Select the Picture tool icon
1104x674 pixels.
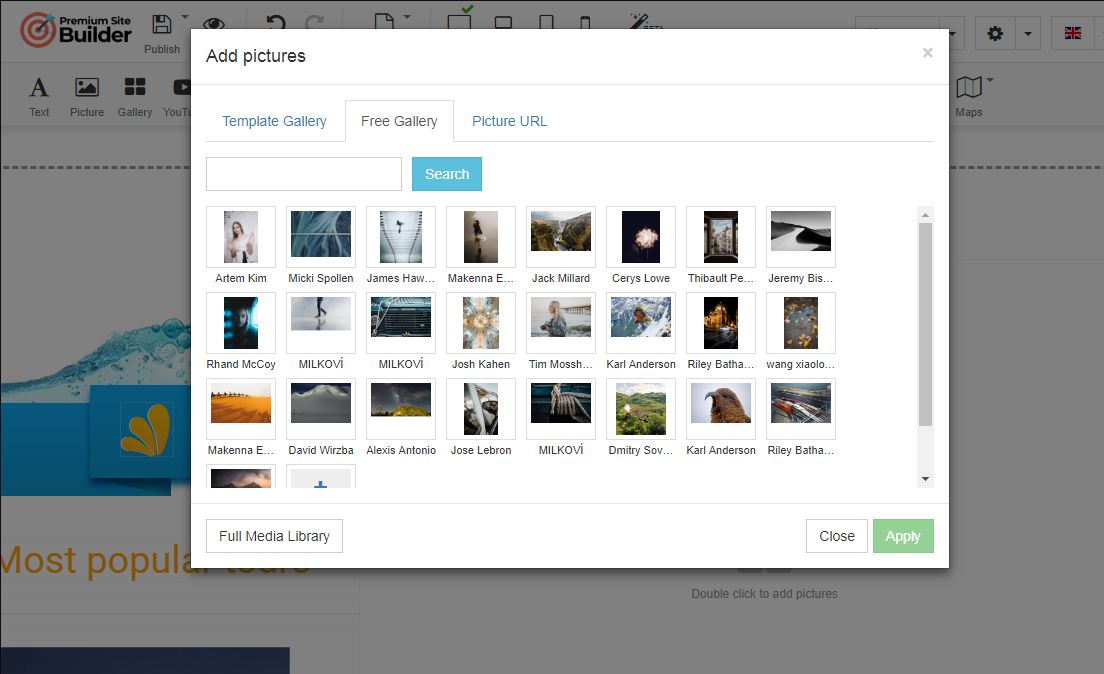coord(87,87)
